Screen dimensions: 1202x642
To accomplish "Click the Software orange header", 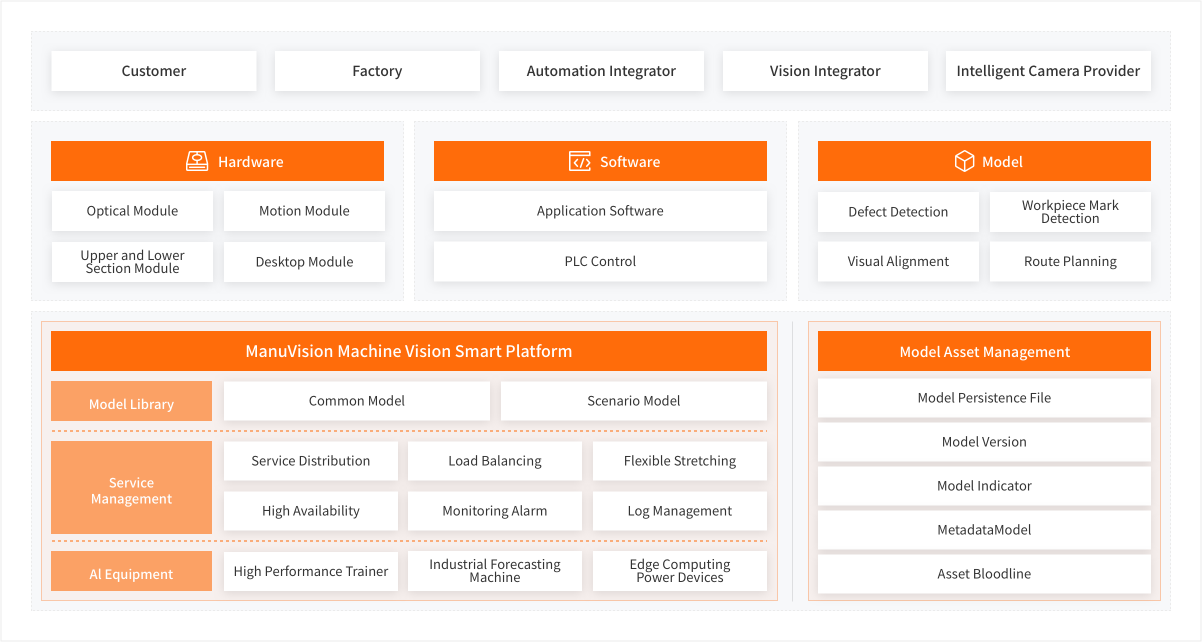I will pyautogui.click(x=600, y=161).
